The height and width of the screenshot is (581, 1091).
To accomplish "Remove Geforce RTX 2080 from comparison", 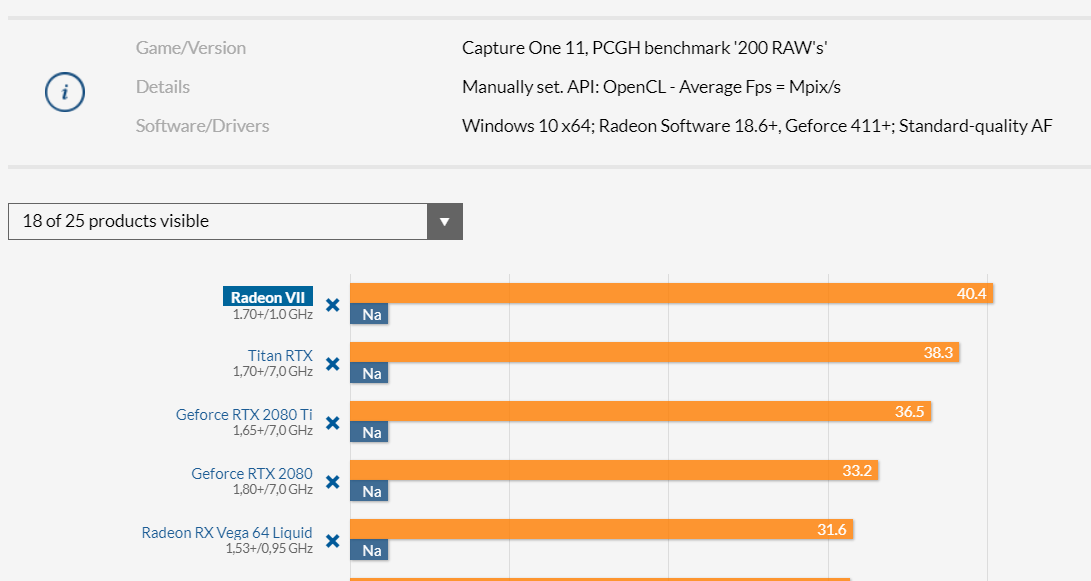I will click(x=333, y=482).
